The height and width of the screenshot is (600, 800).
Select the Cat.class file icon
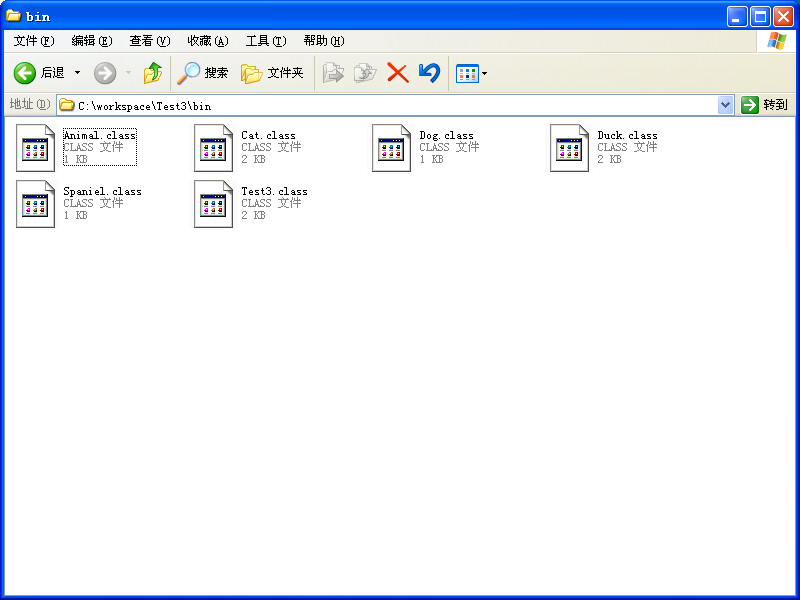[213, 148]
